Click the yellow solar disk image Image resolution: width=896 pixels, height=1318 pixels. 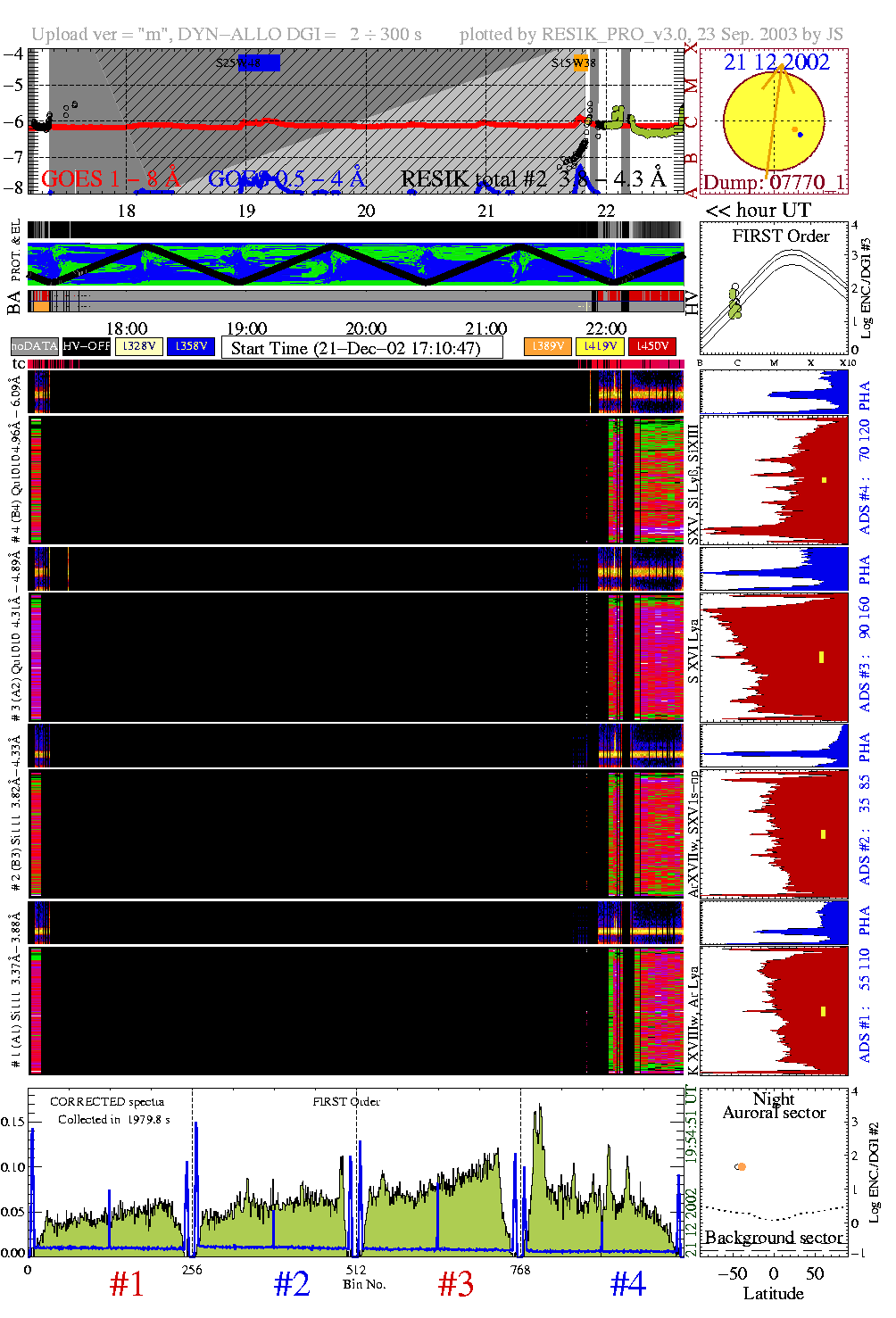click(773, 120)
